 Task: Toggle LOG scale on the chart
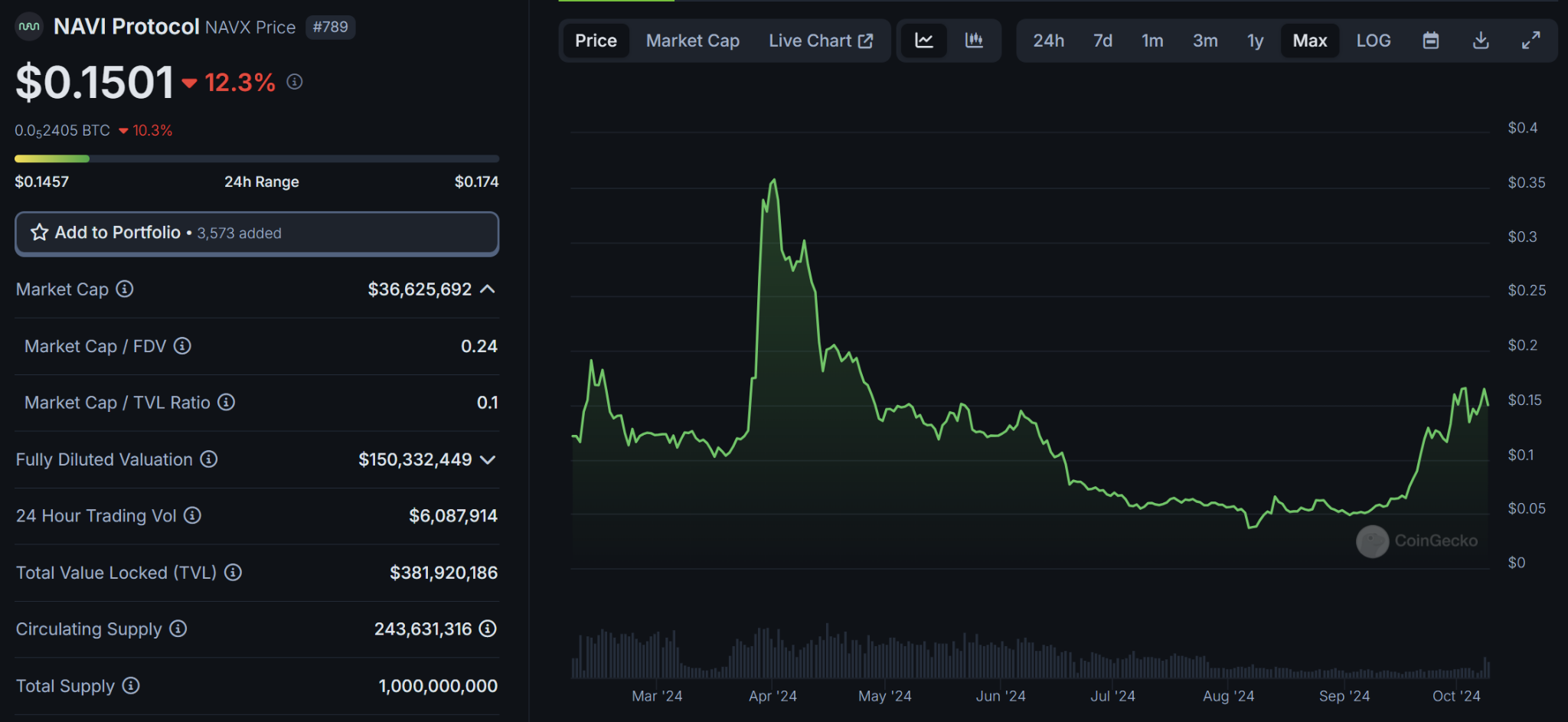tap(1373, 41)
